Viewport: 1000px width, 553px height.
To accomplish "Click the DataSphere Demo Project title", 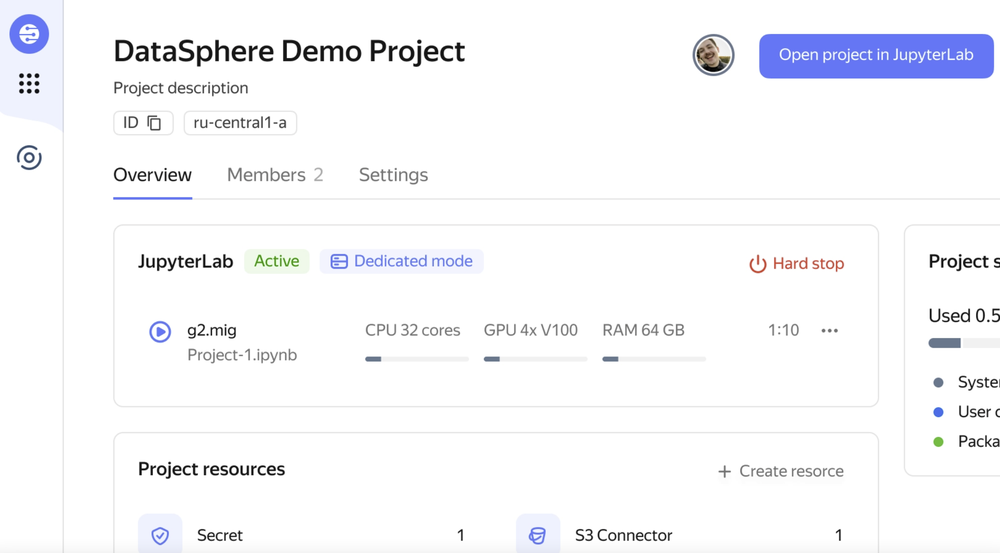I will click(x=290, y=51).
